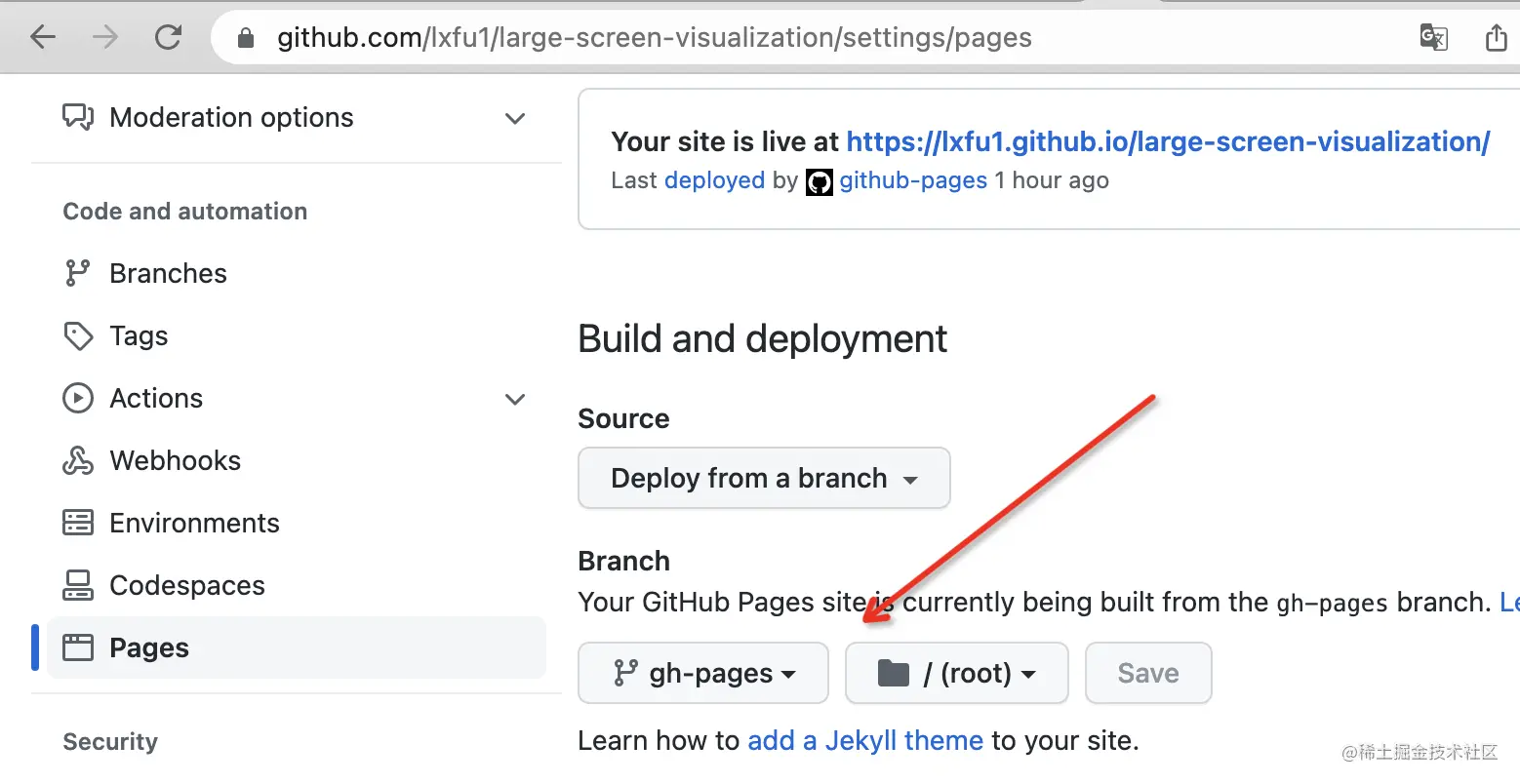This screenshot has width=1520, height=784.
Task: Click the 'Source' label
Action: pyautogui.click(x=624, y=419)
